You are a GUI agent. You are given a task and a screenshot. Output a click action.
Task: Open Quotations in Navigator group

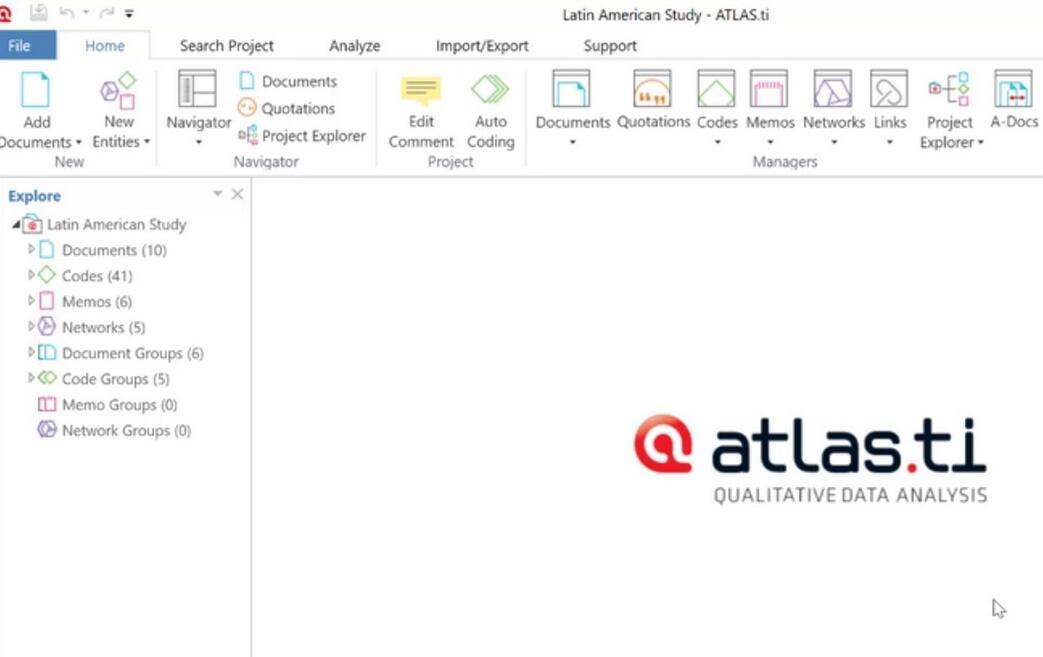pos(286,108)
